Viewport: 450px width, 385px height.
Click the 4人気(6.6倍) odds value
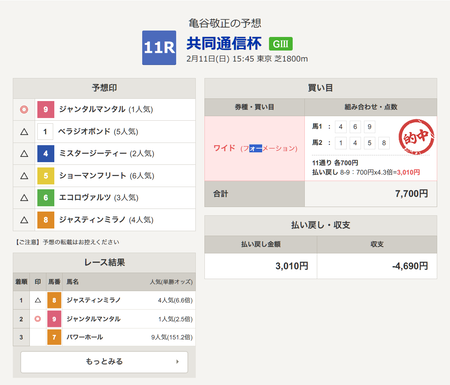tap(175, 300)
